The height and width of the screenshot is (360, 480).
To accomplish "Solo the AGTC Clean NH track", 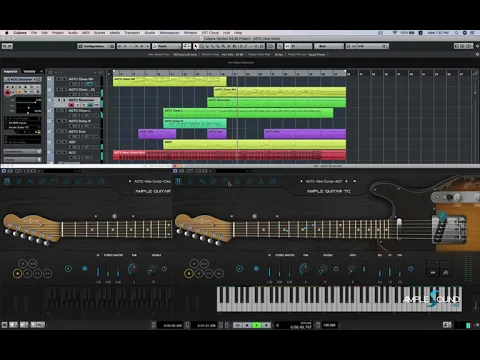I will pyautogui.click(x=64, y=79).
